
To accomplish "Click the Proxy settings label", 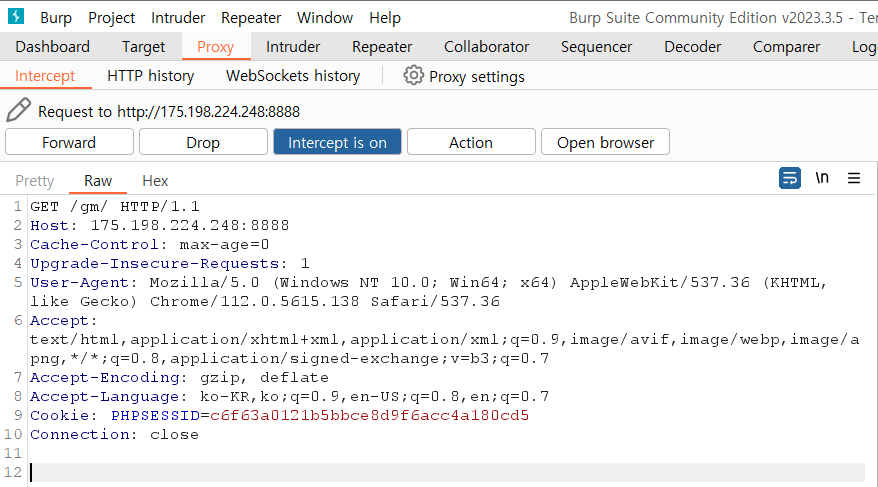I will 477,77.
